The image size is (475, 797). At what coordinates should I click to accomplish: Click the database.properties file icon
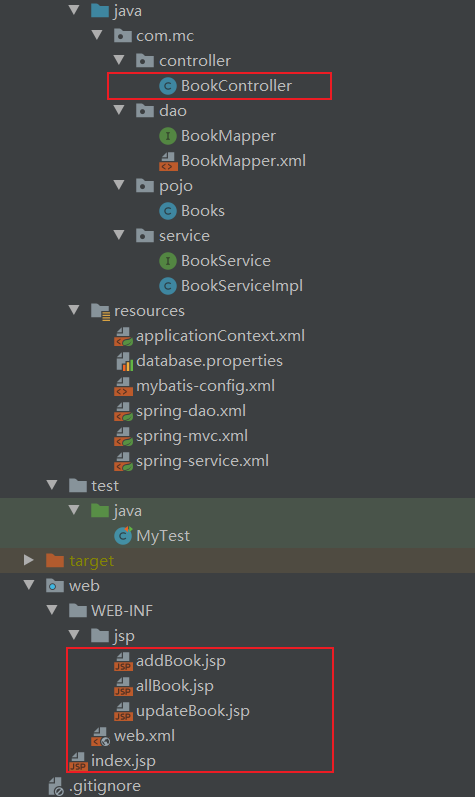tap(124, 361)
